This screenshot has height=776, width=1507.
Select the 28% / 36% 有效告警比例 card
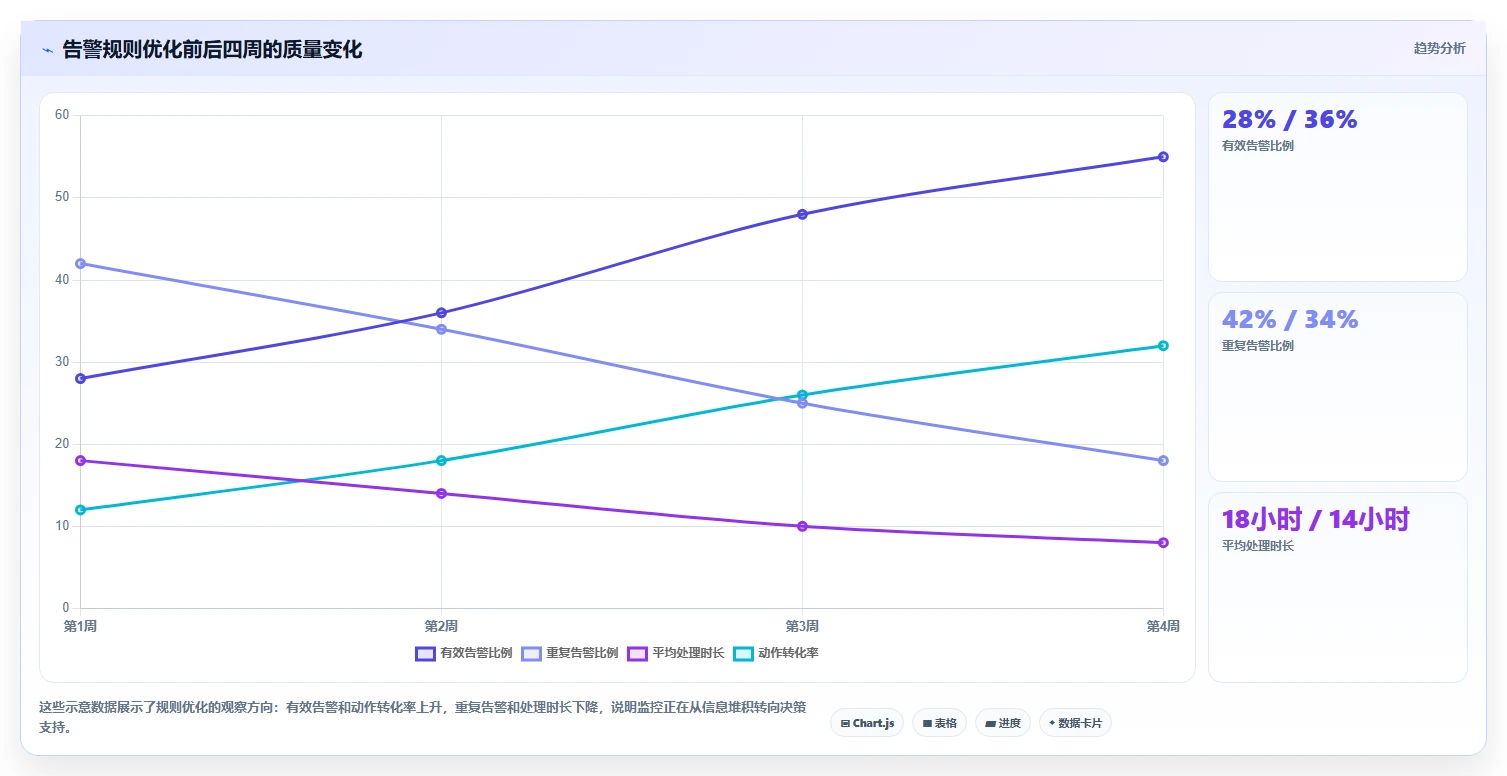point(1337,187)
